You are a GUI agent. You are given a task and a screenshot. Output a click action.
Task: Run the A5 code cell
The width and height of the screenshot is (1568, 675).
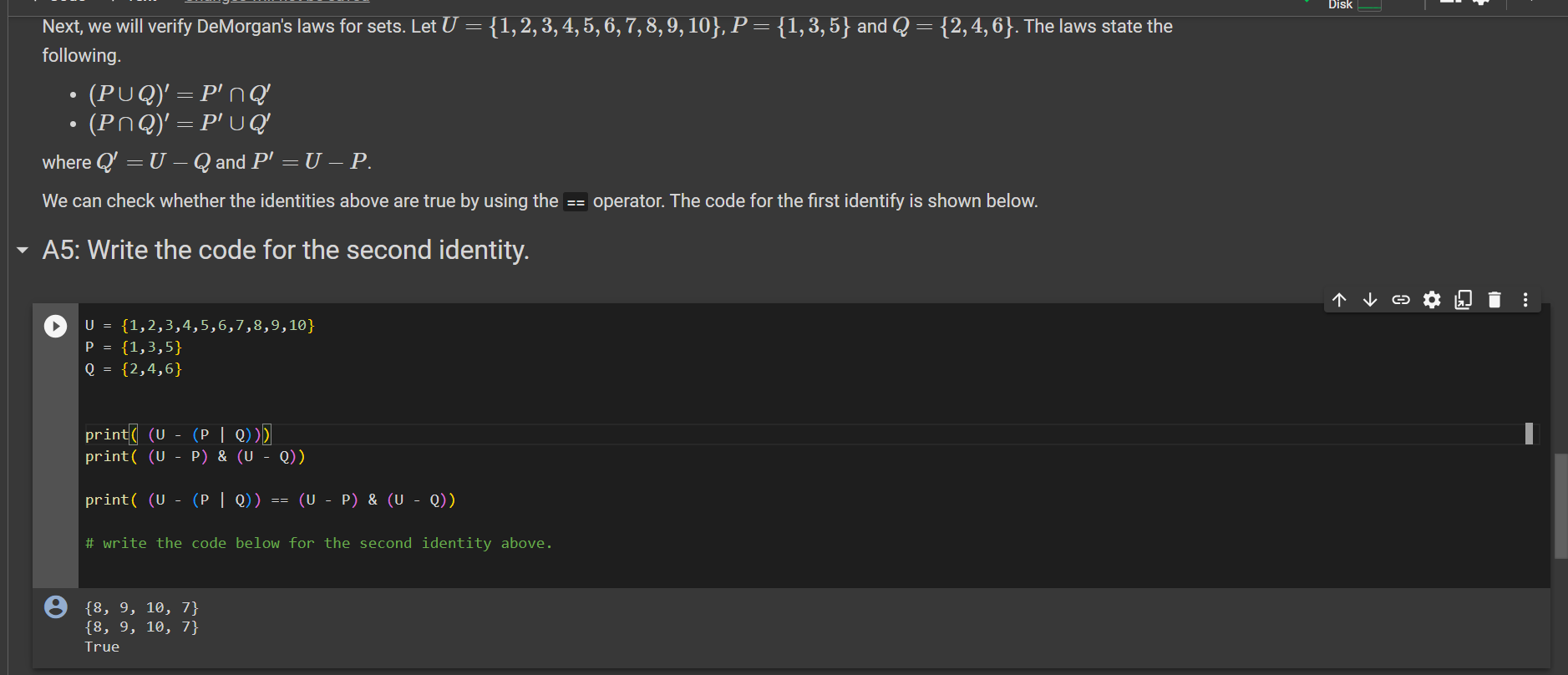click(55, 326)
